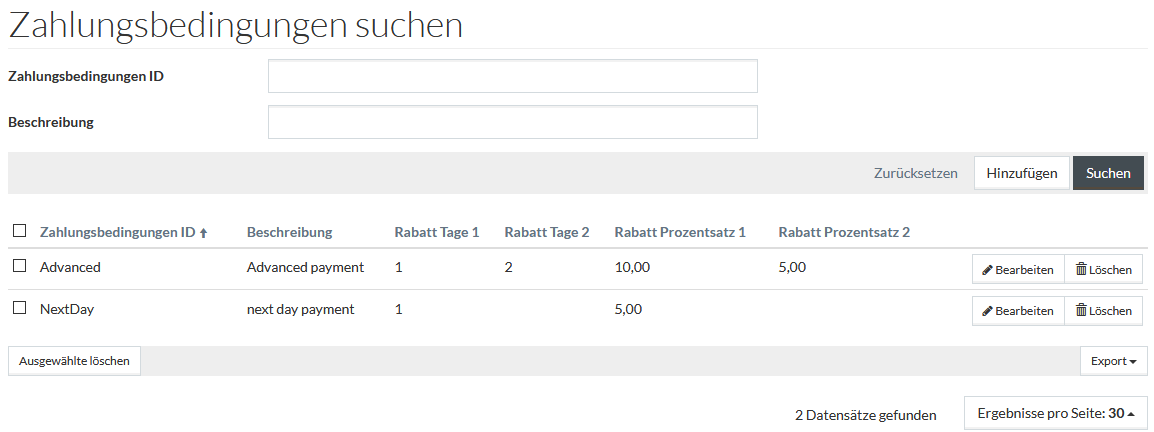Click the Suchen button
1154x432 pixels.
coord(1108,173)
